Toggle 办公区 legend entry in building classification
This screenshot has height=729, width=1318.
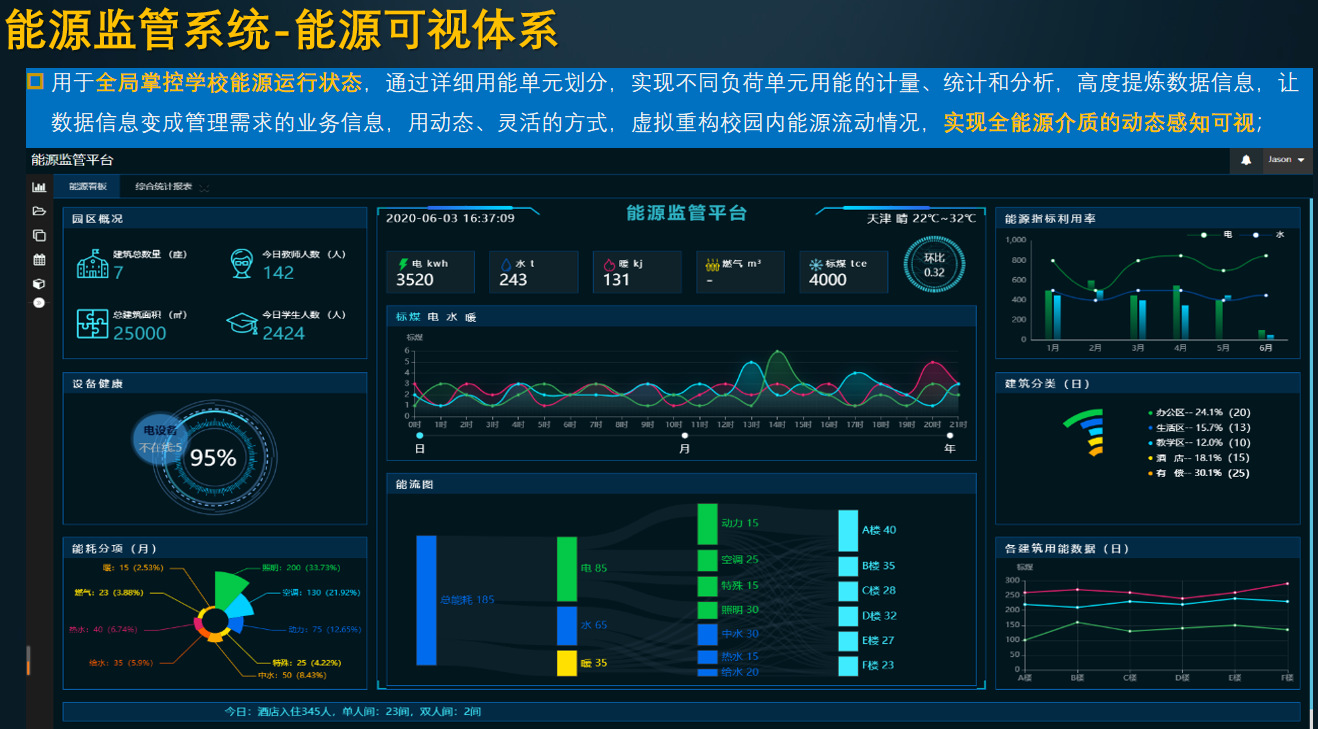(1198, 412)
